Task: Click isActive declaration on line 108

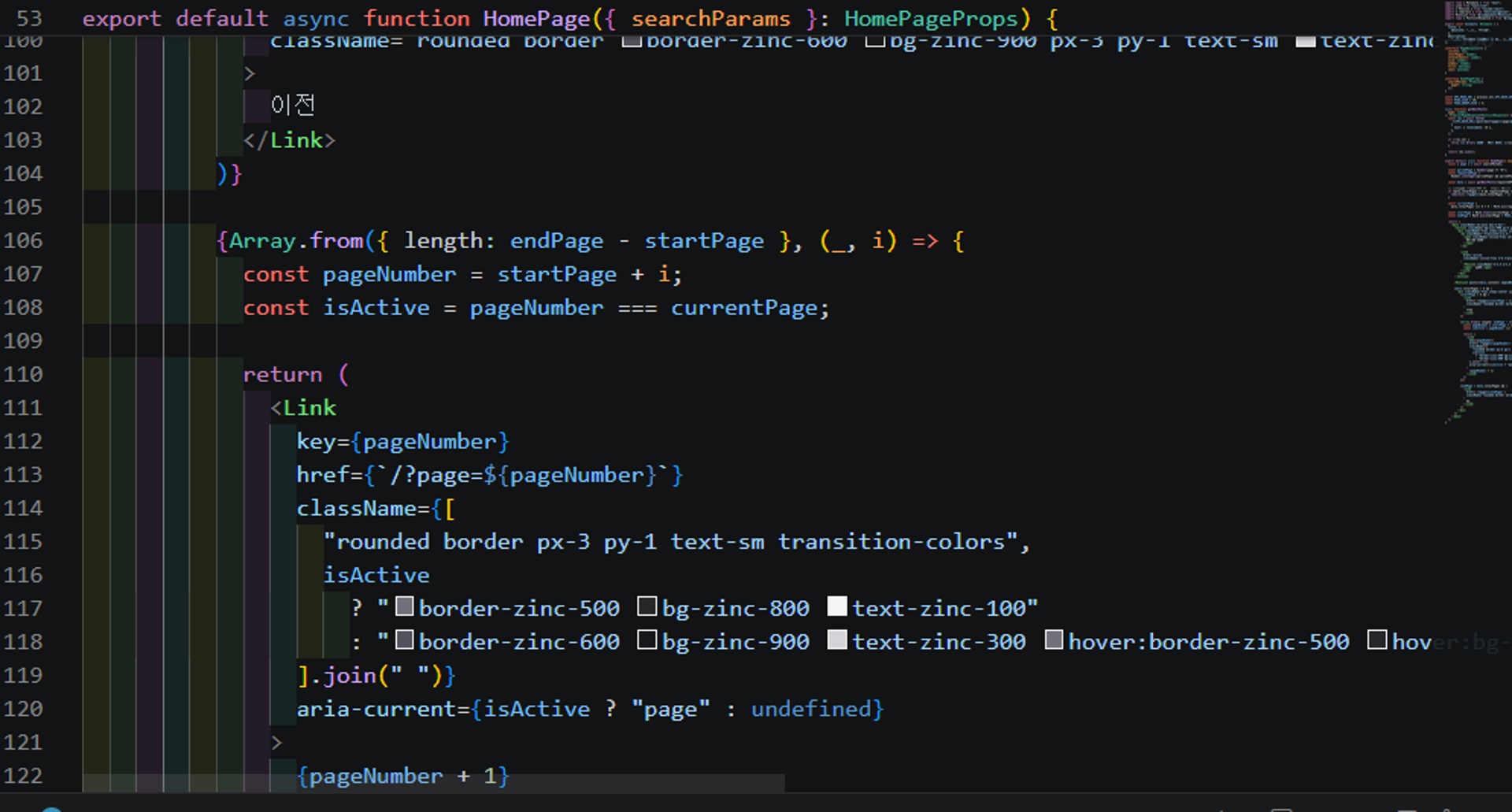Action: 376,307
